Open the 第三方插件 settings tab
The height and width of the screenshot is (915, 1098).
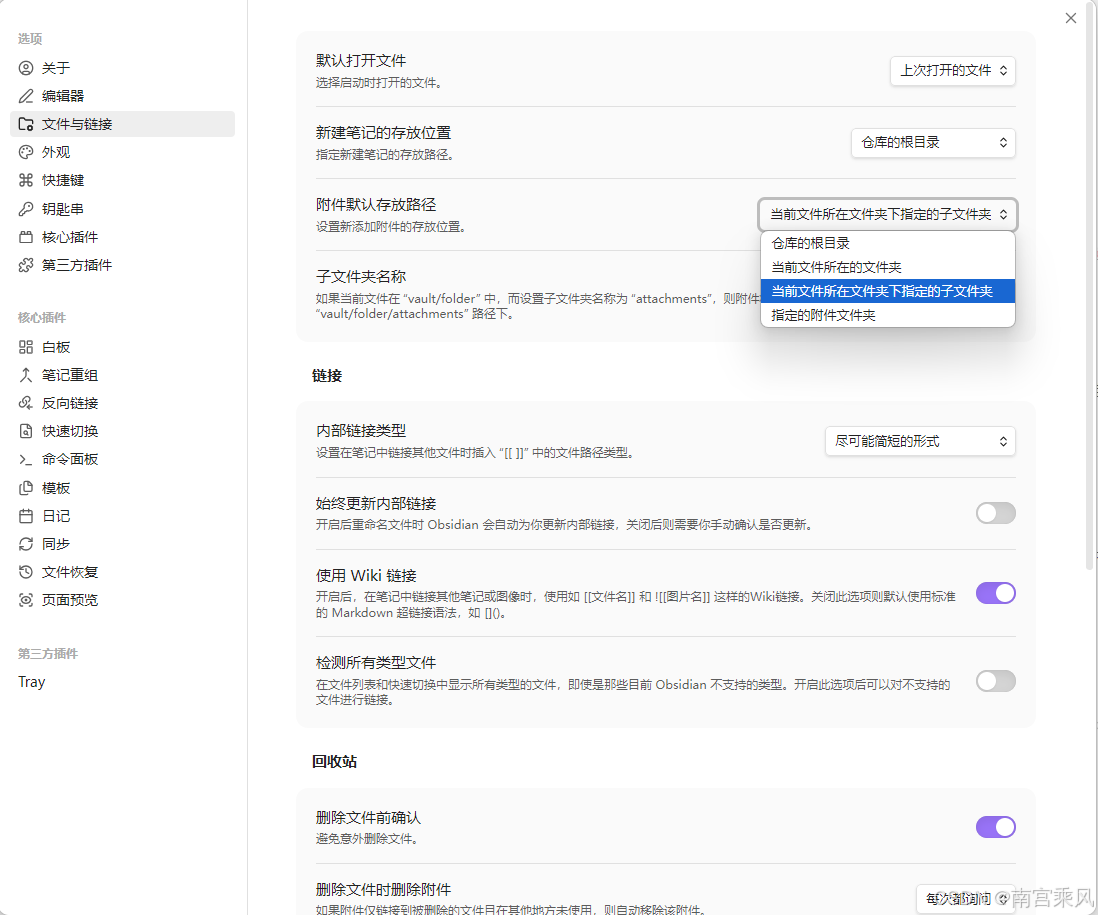pos(123,265)
